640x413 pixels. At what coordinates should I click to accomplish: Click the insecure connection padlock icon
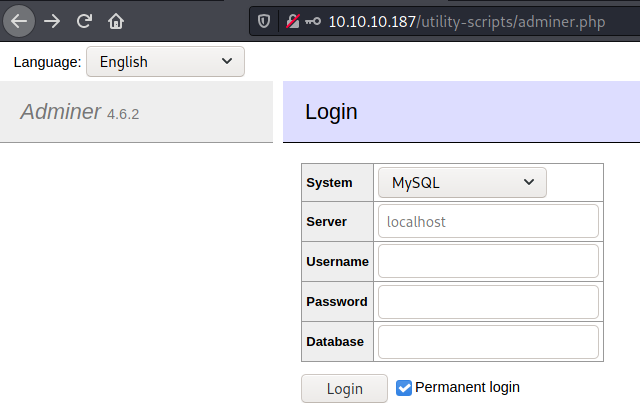[293, 20]
